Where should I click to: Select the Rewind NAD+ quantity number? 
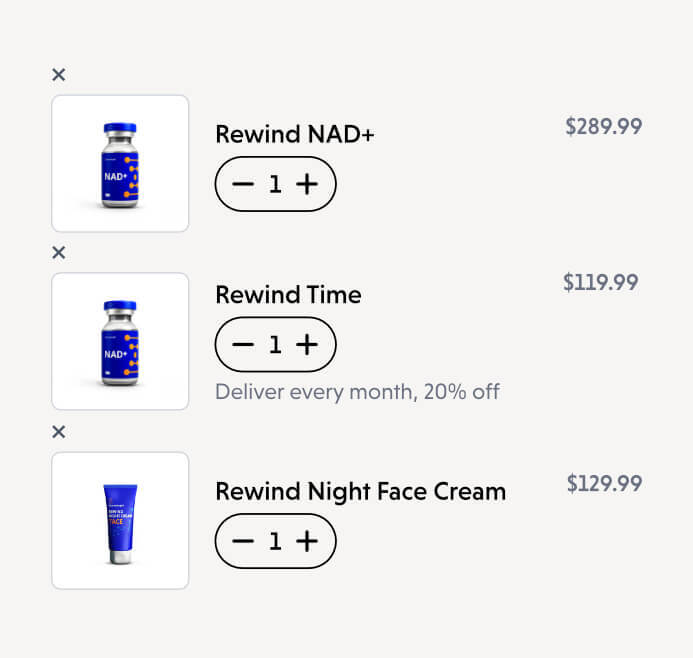[x=275, y=184]
